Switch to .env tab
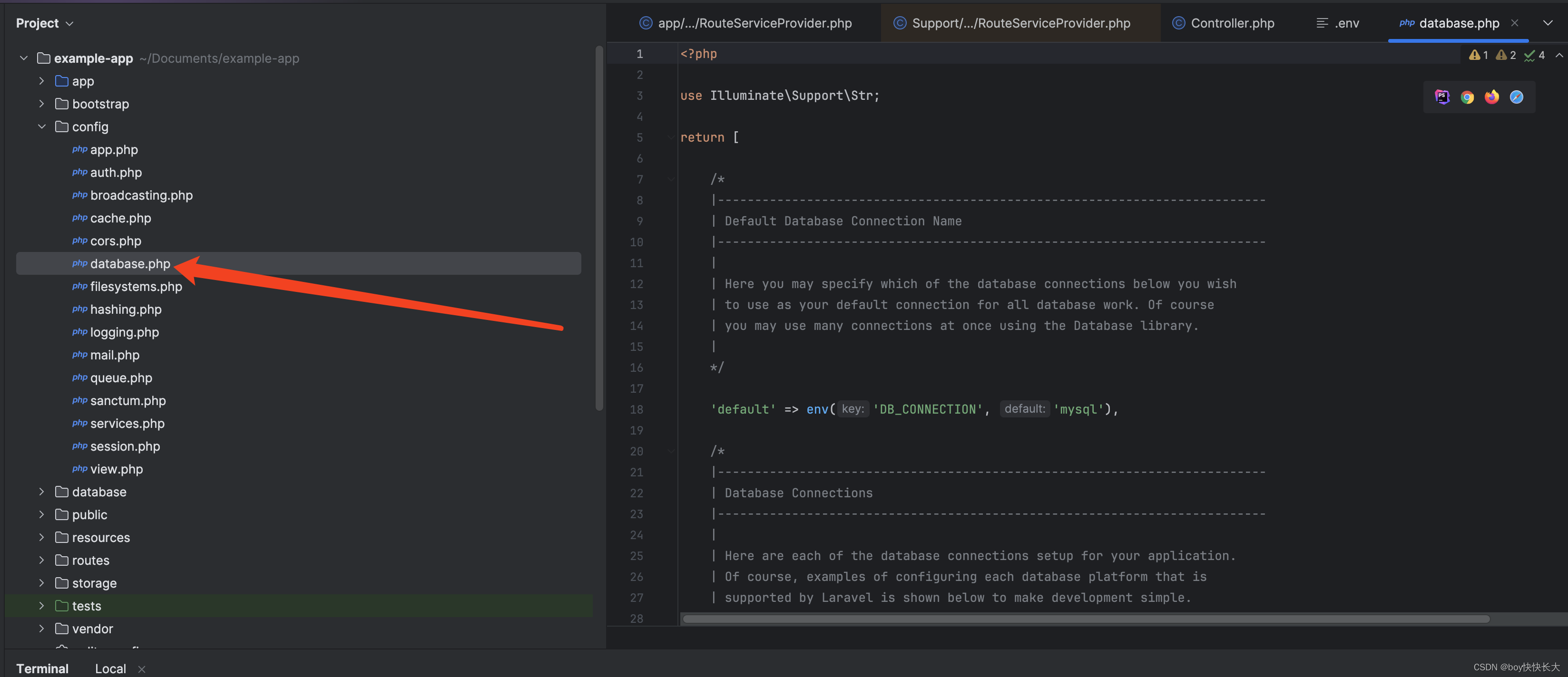Image resolution: width=1568 pixels, height=677 pixels. point(1337,23)
